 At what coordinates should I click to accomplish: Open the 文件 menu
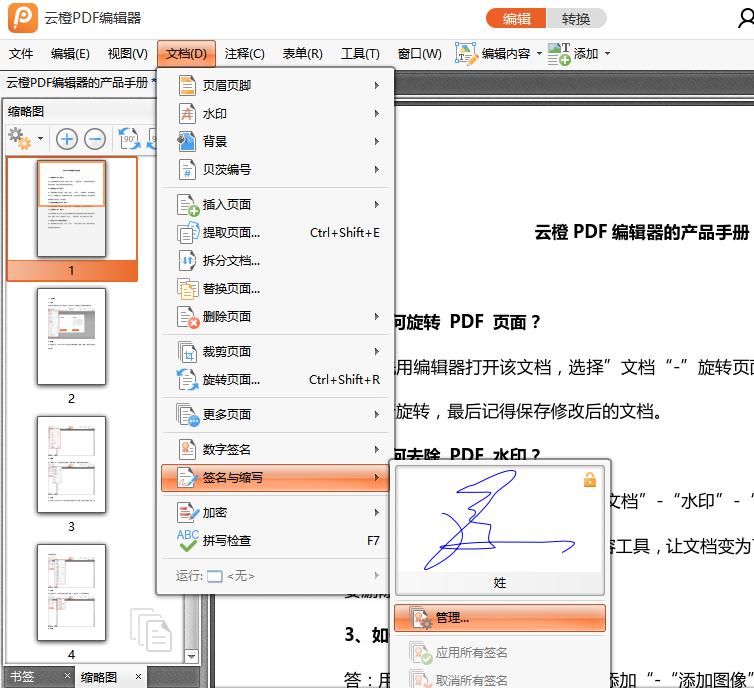21,53
